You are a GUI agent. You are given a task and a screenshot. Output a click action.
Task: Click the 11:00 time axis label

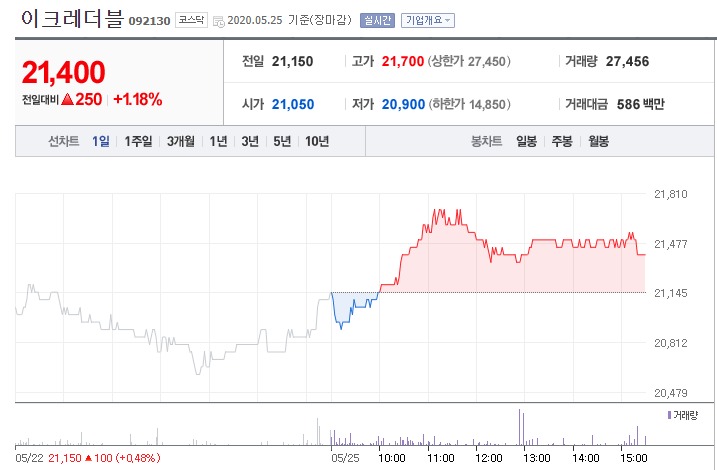(x=441, y=458)
